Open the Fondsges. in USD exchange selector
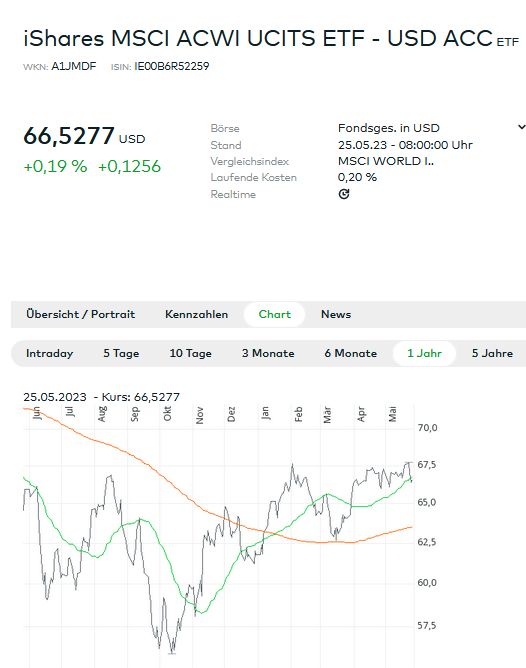Screen dimensions: 526x668 pyautogui.click(x=388, y=128)
